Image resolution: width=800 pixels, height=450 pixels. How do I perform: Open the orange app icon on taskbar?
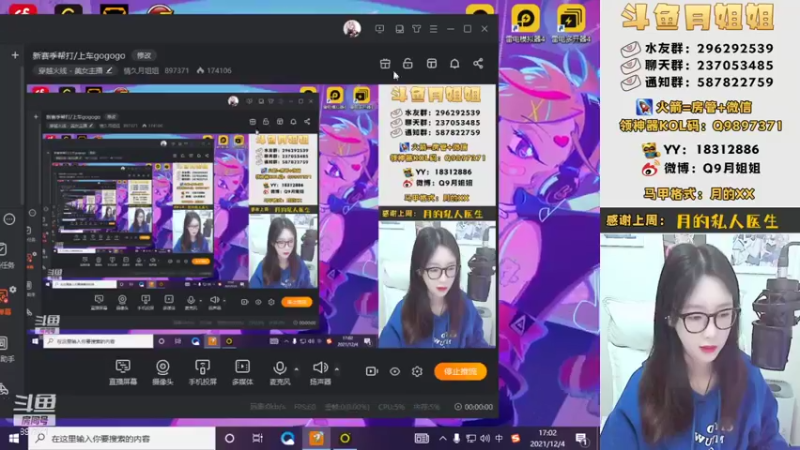316,438
